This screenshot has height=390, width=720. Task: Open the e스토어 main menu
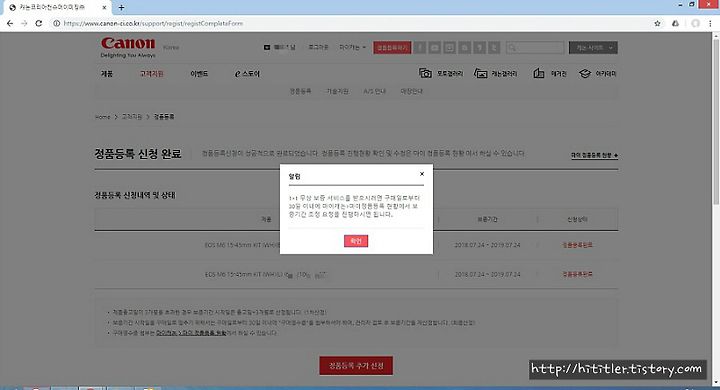[x=247, y=73]
